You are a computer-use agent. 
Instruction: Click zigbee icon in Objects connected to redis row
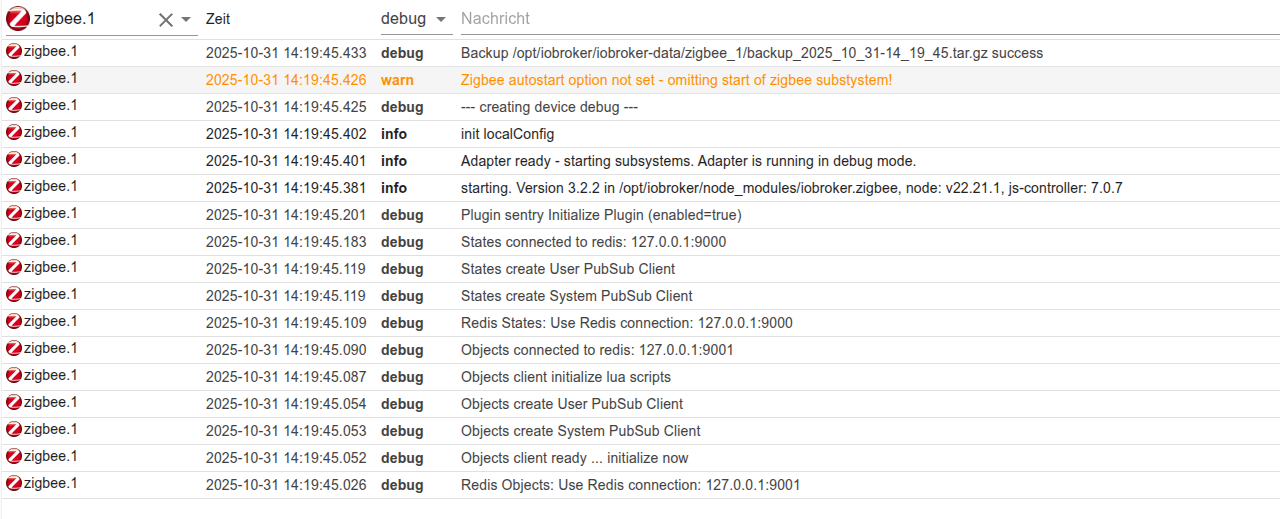[14, 349]
